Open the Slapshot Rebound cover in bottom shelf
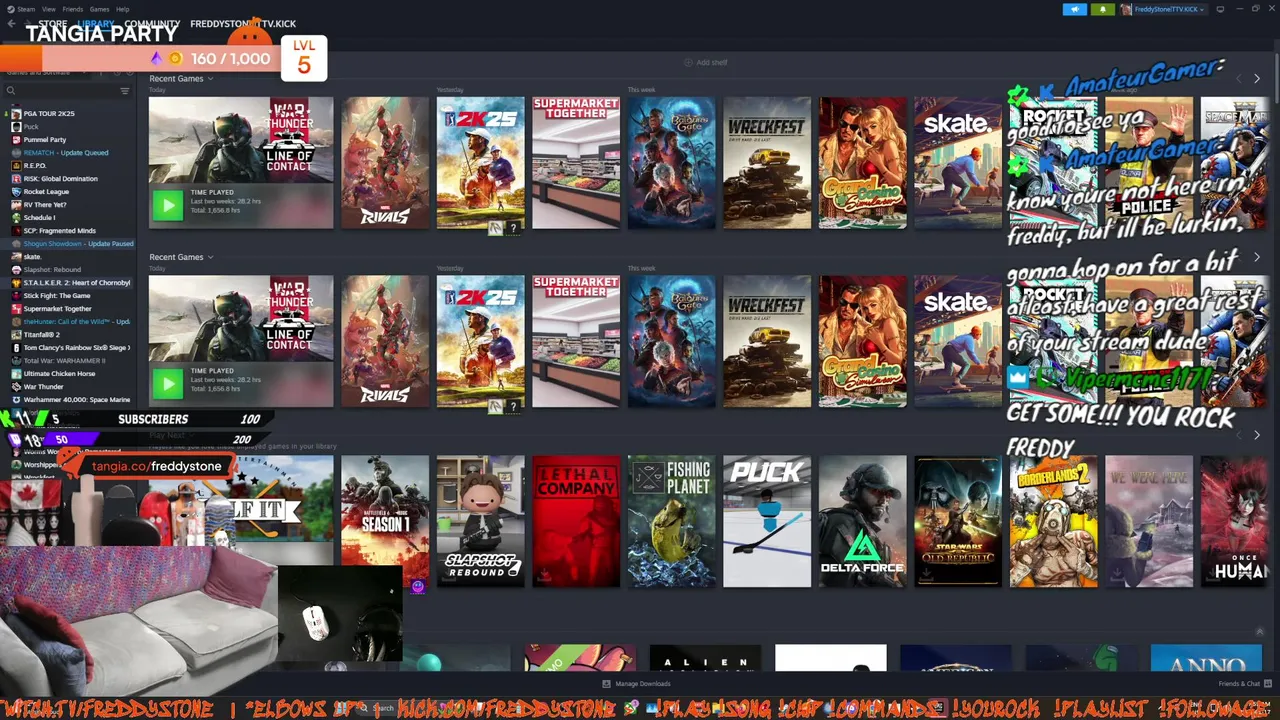The width and height of the screenshot is (1280, 720). click(x=480, y=521)
